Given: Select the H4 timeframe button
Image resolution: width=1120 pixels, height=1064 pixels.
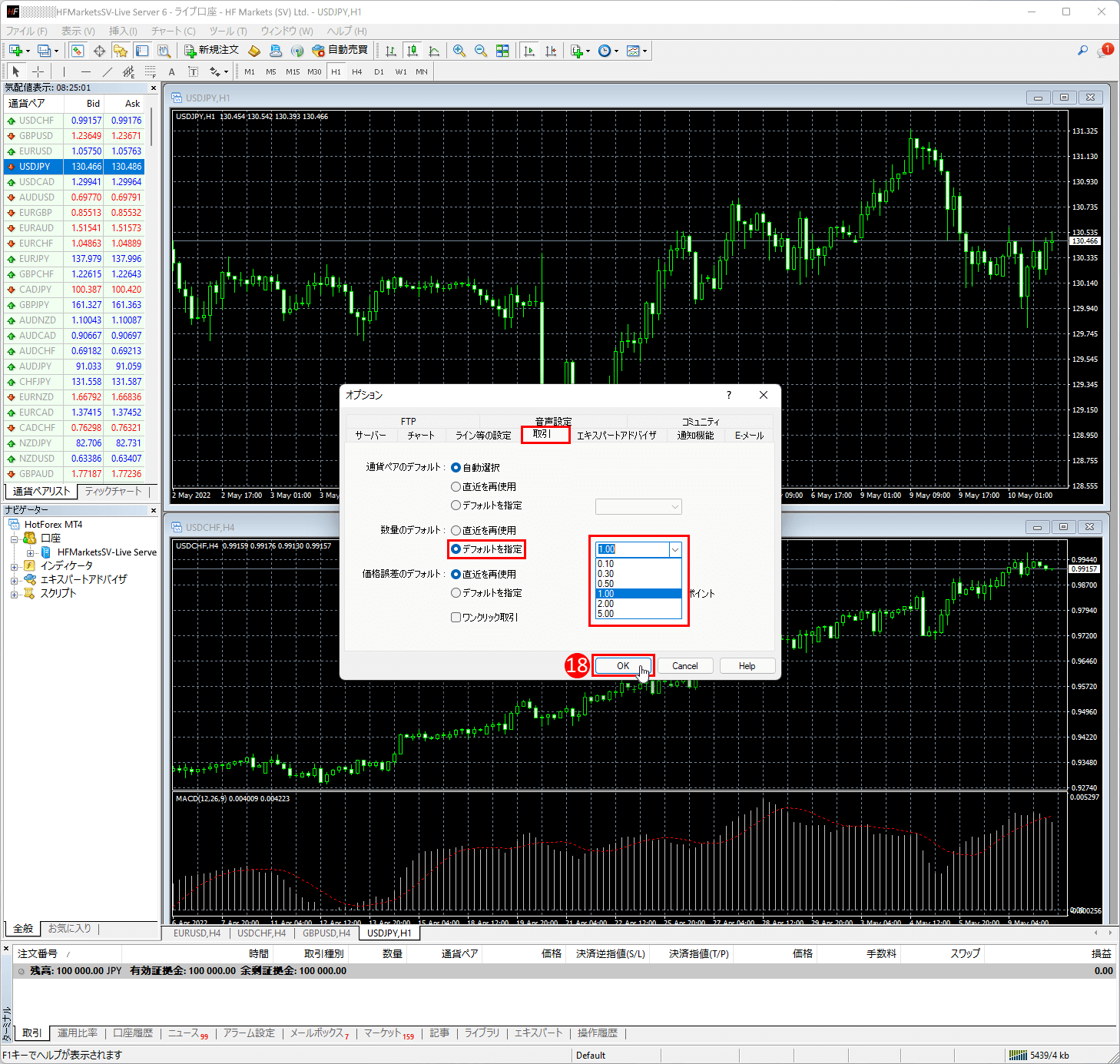Looking at the screenshot, I should 356,71.
